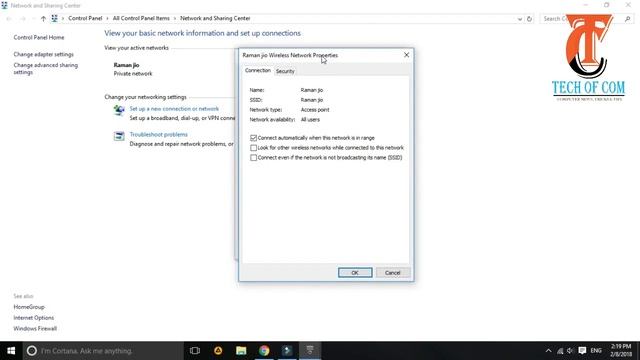Viewport: 640px width, 360px height.
Task: Open Task View on taskbar
Action: point(195,351)
